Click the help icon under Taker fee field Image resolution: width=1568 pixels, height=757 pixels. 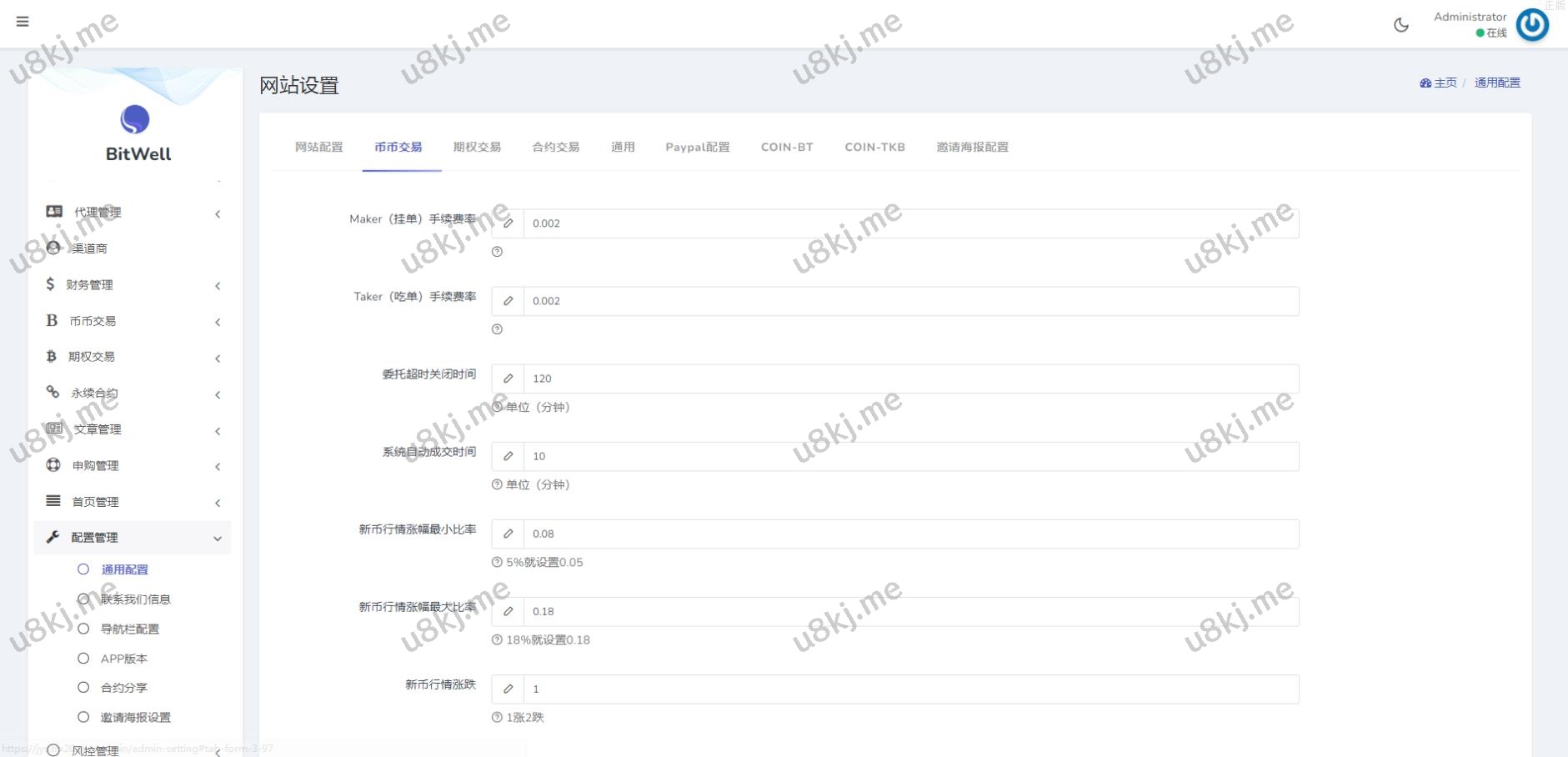(x=497, y=329)
